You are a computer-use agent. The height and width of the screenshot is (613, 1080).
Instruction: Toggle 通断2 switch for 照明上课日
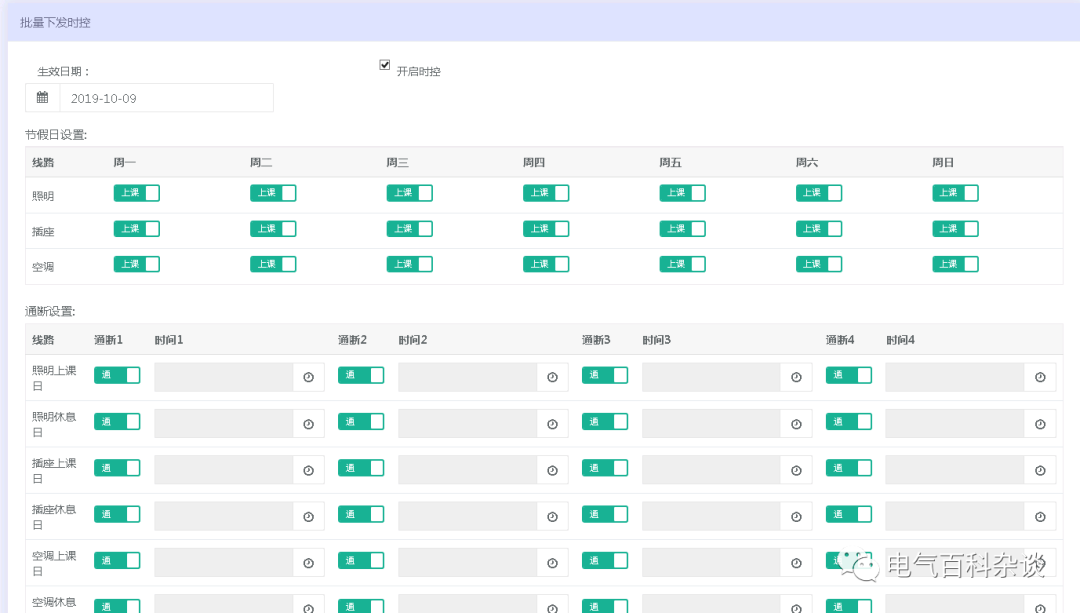[361, 375]
